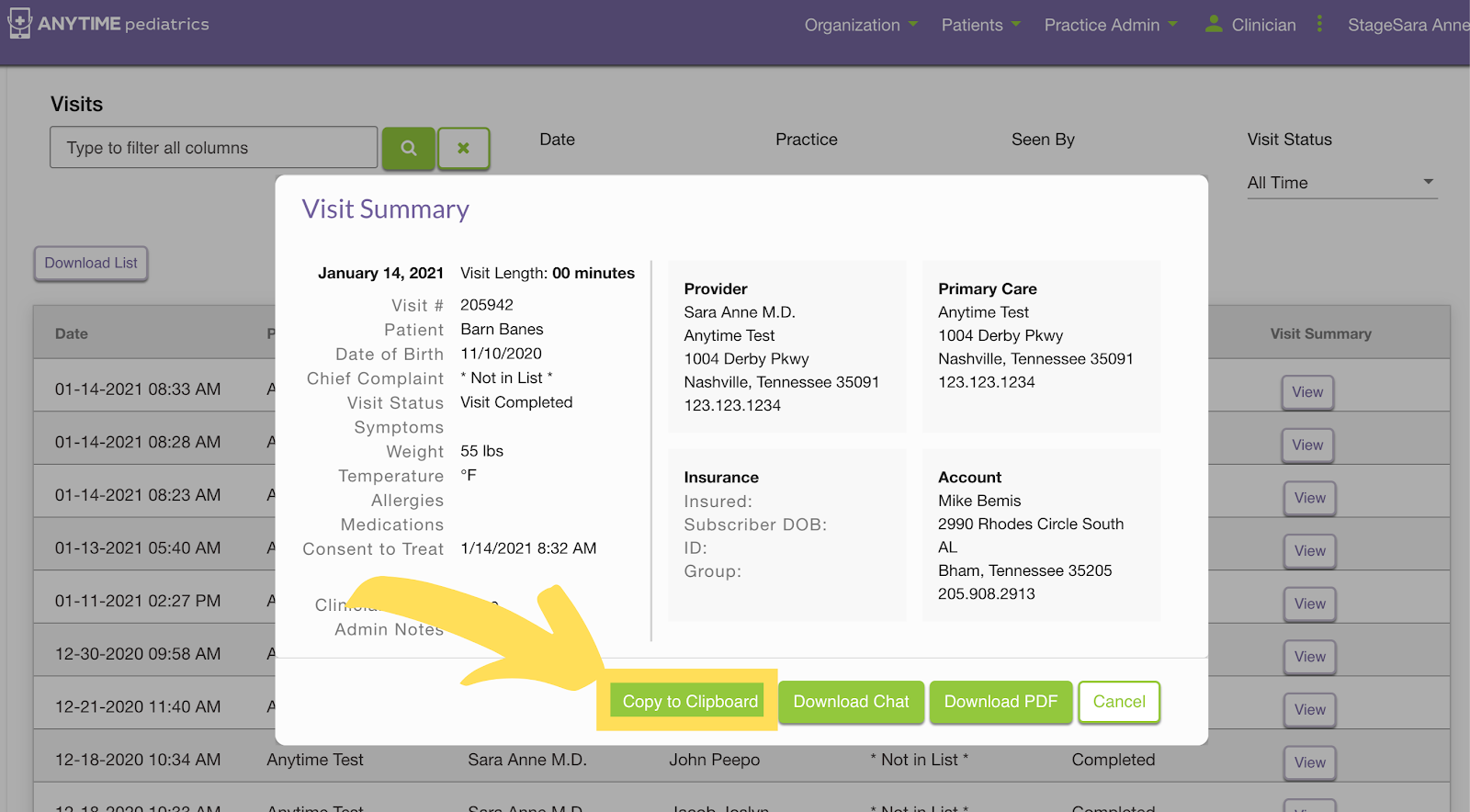
Task: Click consent time 1/14/2021 8:32 AM
Action: (528, 548)
